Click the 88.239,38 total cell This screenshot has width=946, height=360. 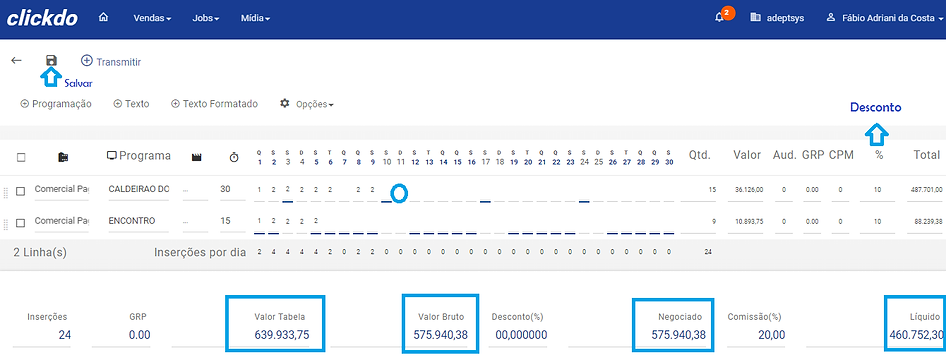(x=925, y=222)
